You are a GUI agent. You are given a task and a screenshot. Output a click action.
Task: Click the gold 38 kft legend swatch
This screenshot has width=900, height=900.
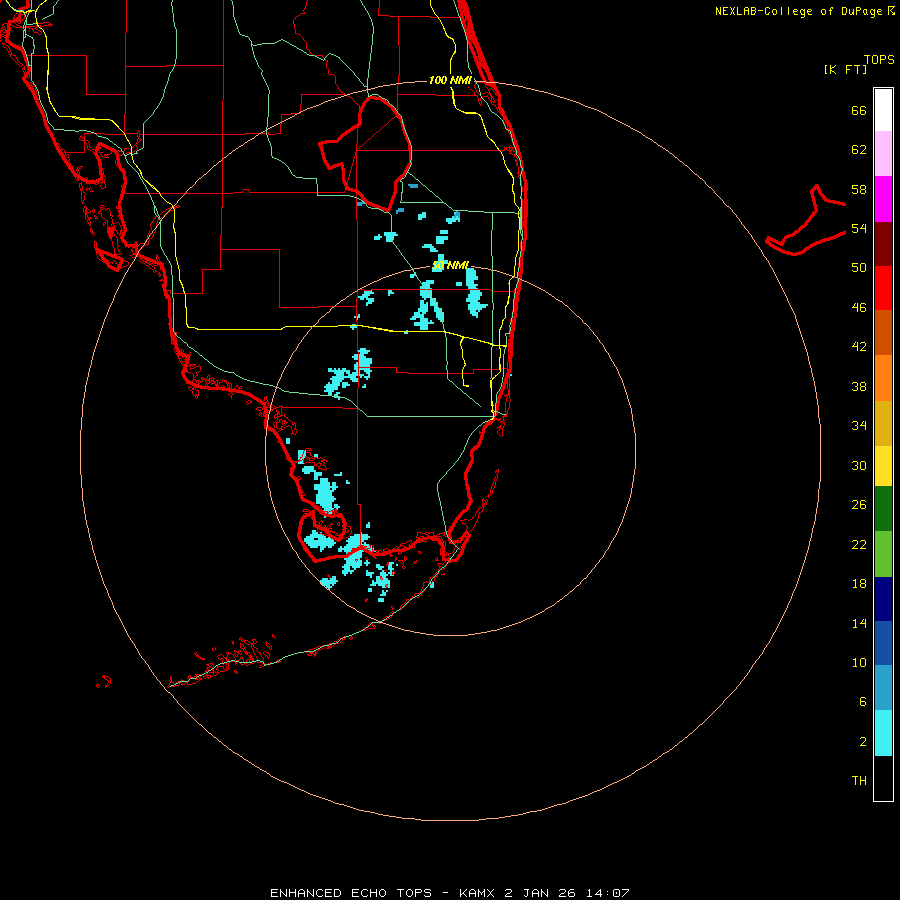(x=883, y=423)
